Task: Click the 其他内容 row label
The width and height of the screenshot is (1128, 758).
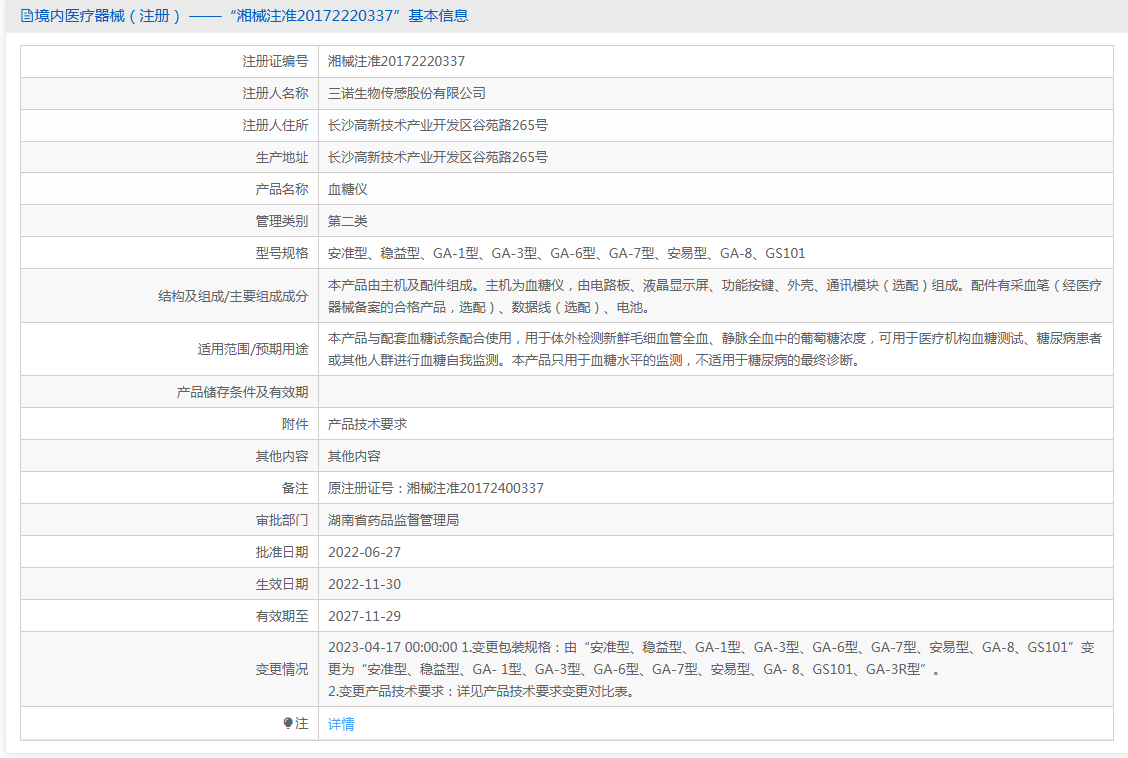Action: (281, 457)
